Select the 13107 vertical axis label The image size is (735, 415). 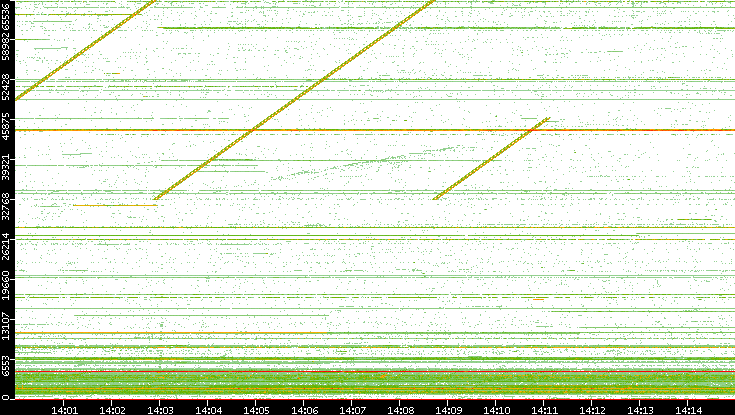6,325
